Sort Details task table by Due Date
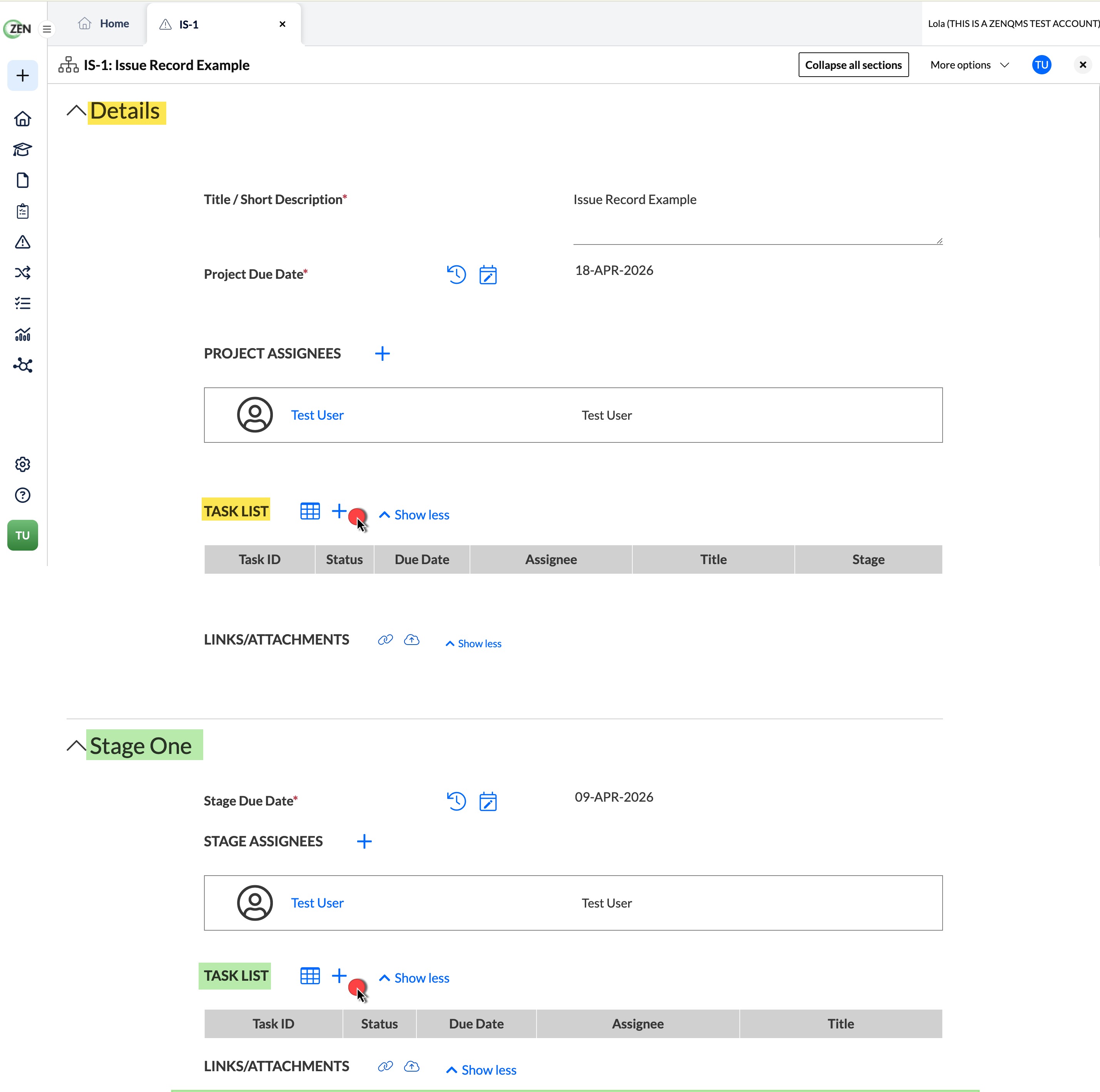 tap(422, 559)
